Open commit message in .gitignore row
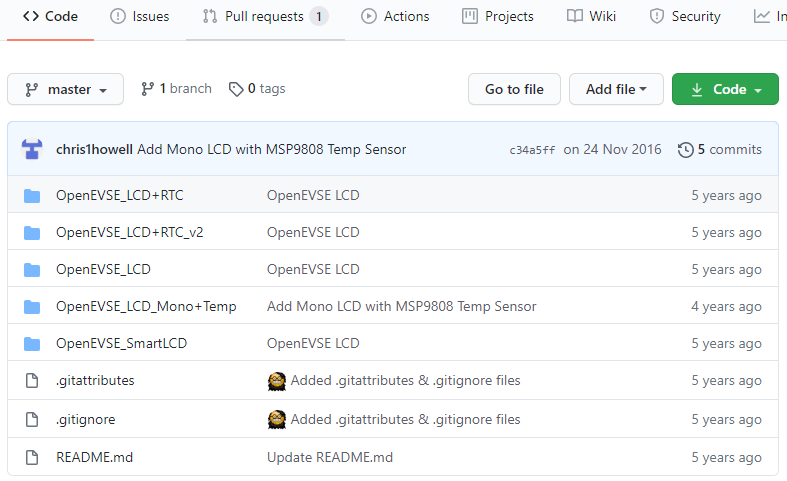The width and height of the screenshot is (787, 481). coord(406,419)
